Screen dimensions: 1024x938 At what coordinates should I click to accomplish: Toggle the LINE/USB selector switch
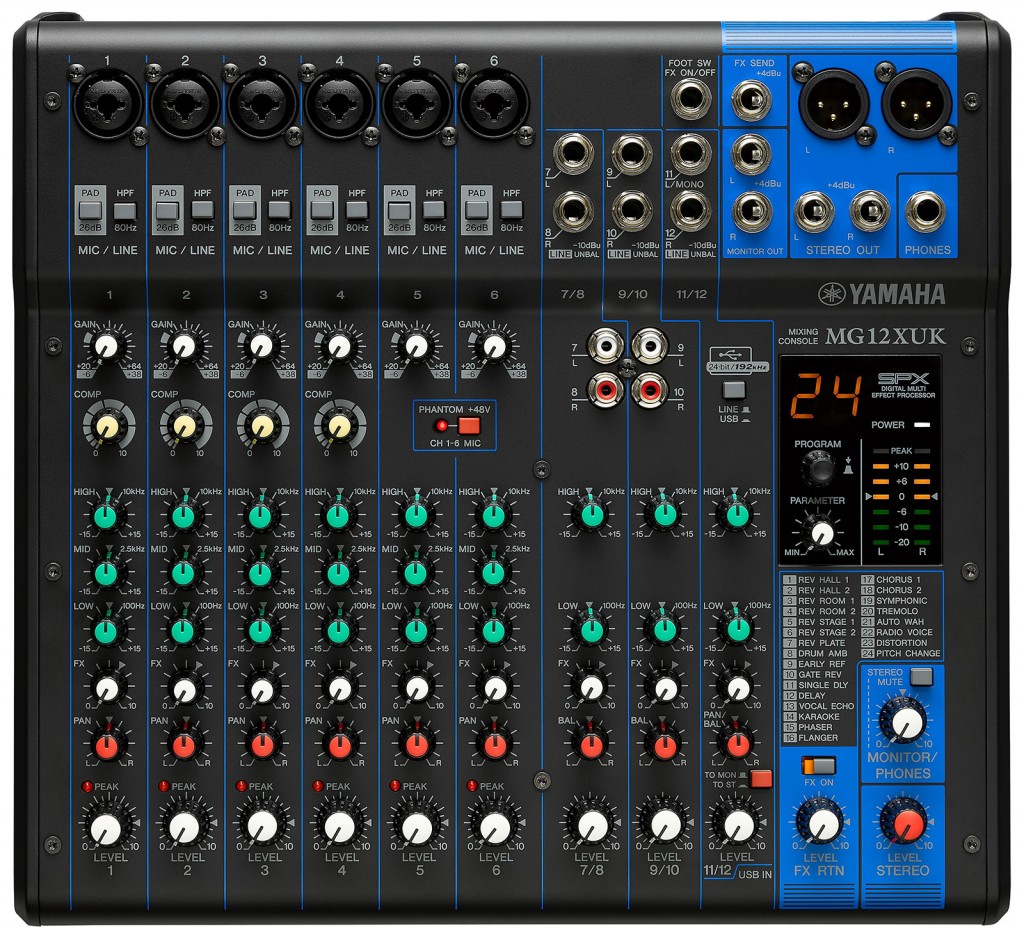coord(734,391)
